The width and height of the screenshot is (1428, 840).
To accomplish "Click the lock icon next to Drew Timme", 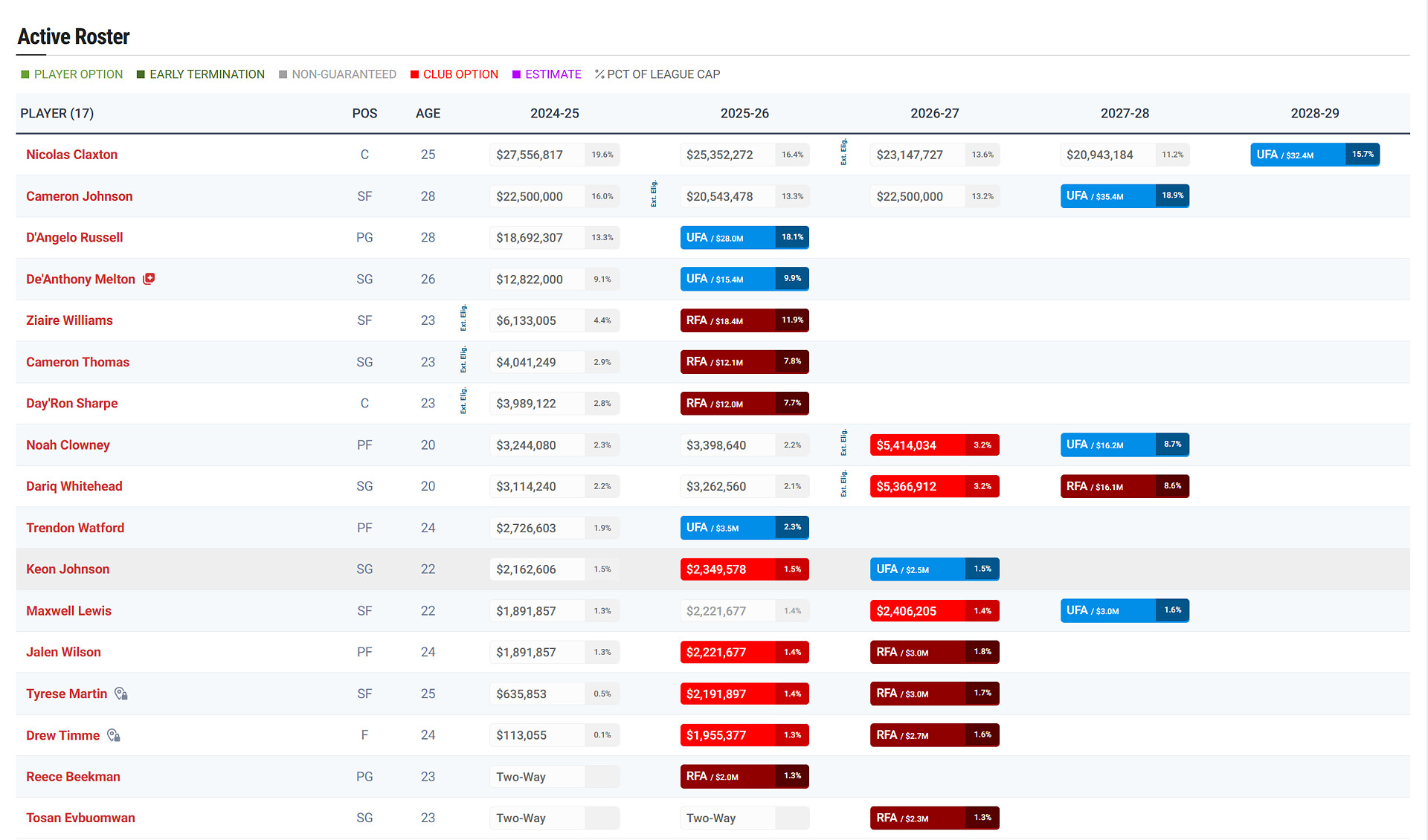I will click(x=114, y=735).
